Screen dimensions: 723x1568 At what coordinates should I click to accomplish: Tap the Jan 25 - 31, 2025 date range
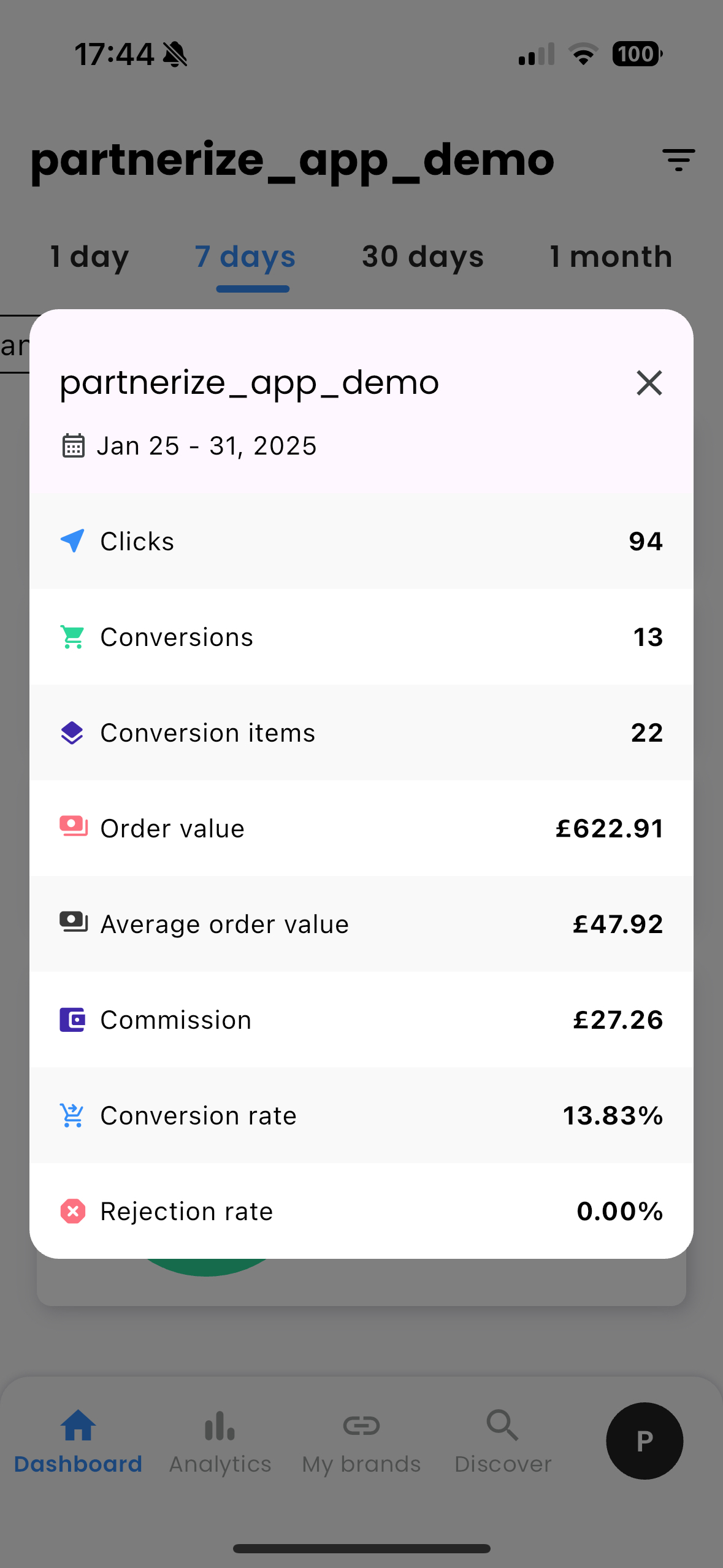point(207,446)
